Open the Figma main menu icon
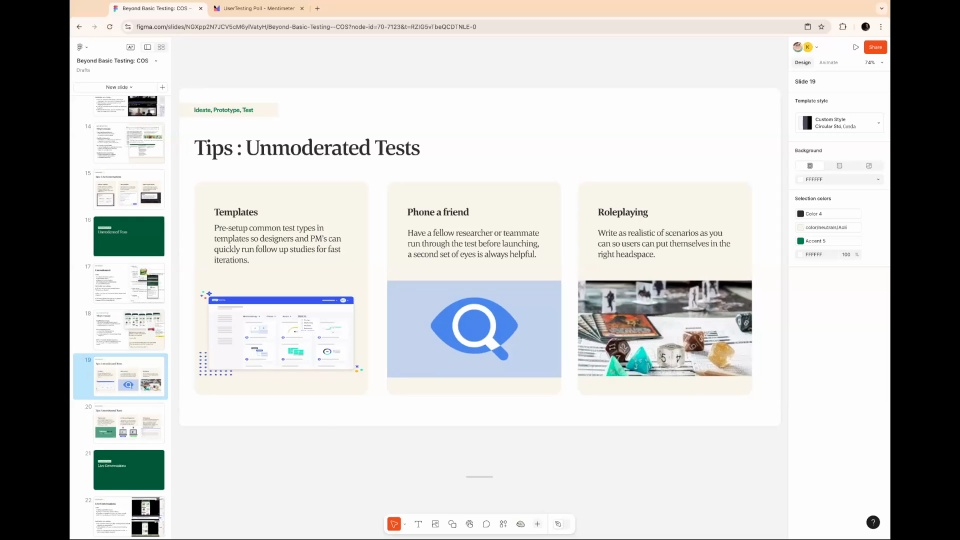This screenshot has width=960, height=540. pyautogui.click(x=80, y=47)
